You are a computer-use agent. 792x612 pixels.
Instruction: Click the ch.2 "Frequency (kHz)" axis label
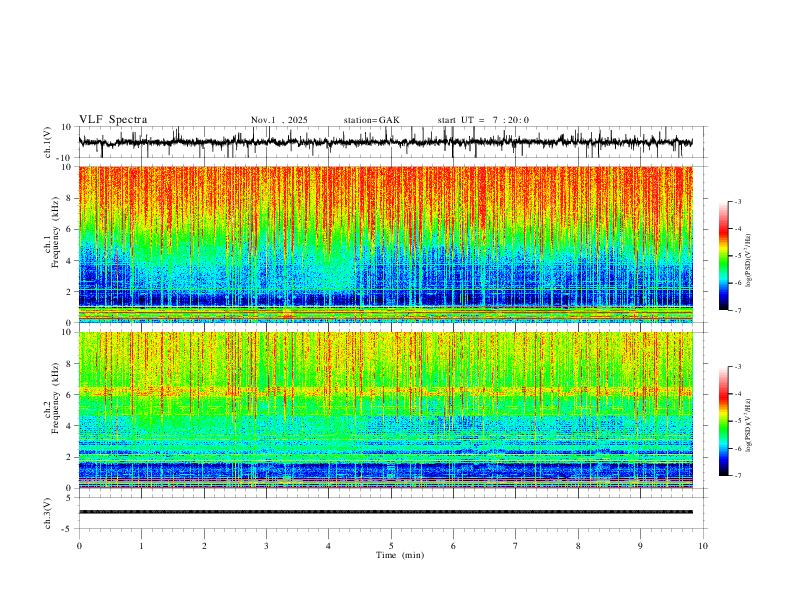pyautogui.click(x=55, y=398)
